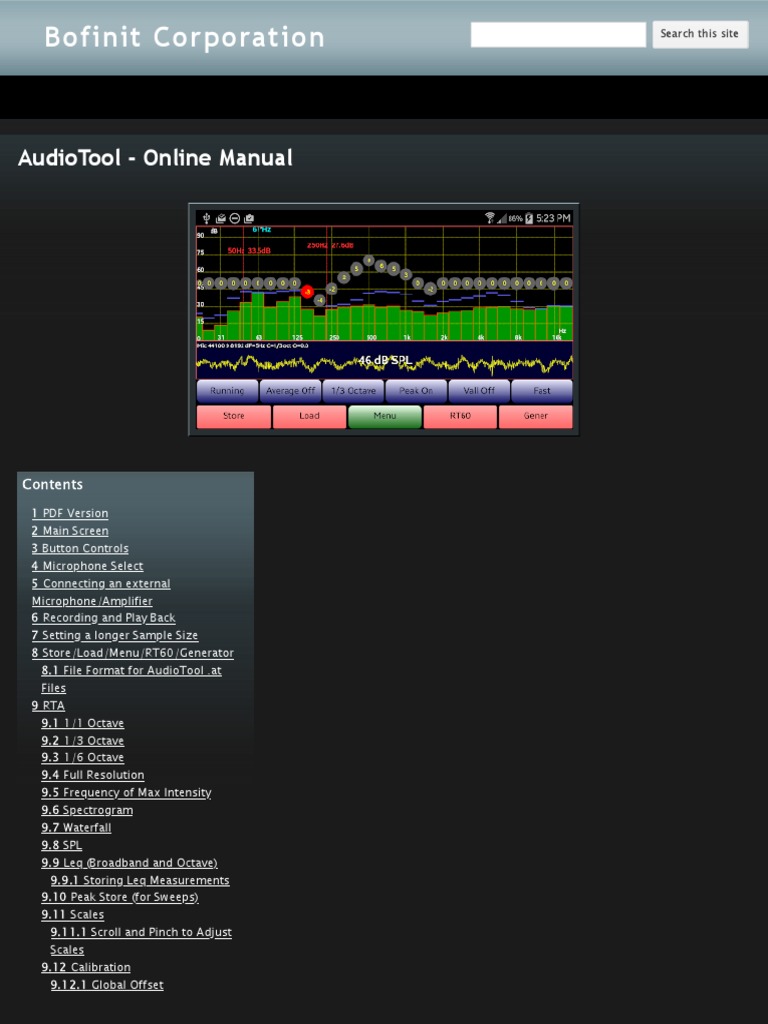768x1024 pixels.
Task: Open the 9.12.1 Global Offset link
Action: (107, 985)
